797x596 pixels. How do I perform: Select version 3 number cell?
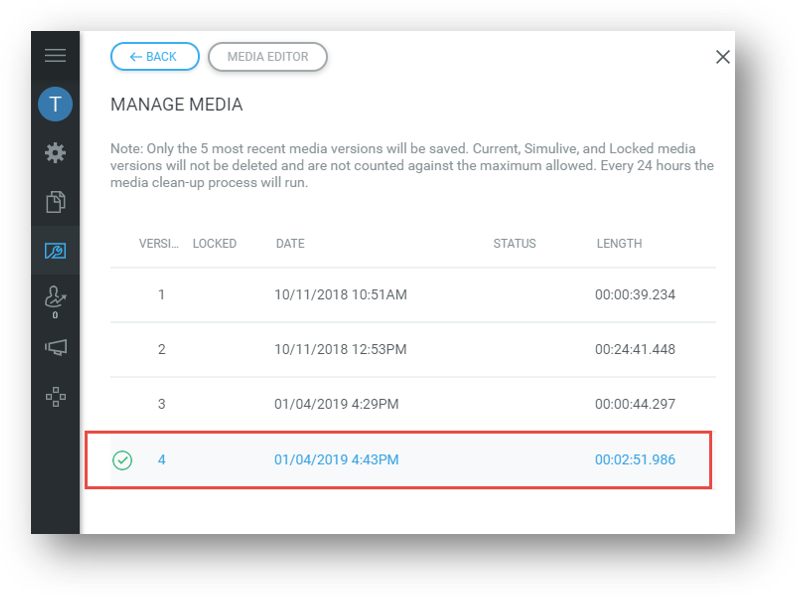(x=161, y=404)
